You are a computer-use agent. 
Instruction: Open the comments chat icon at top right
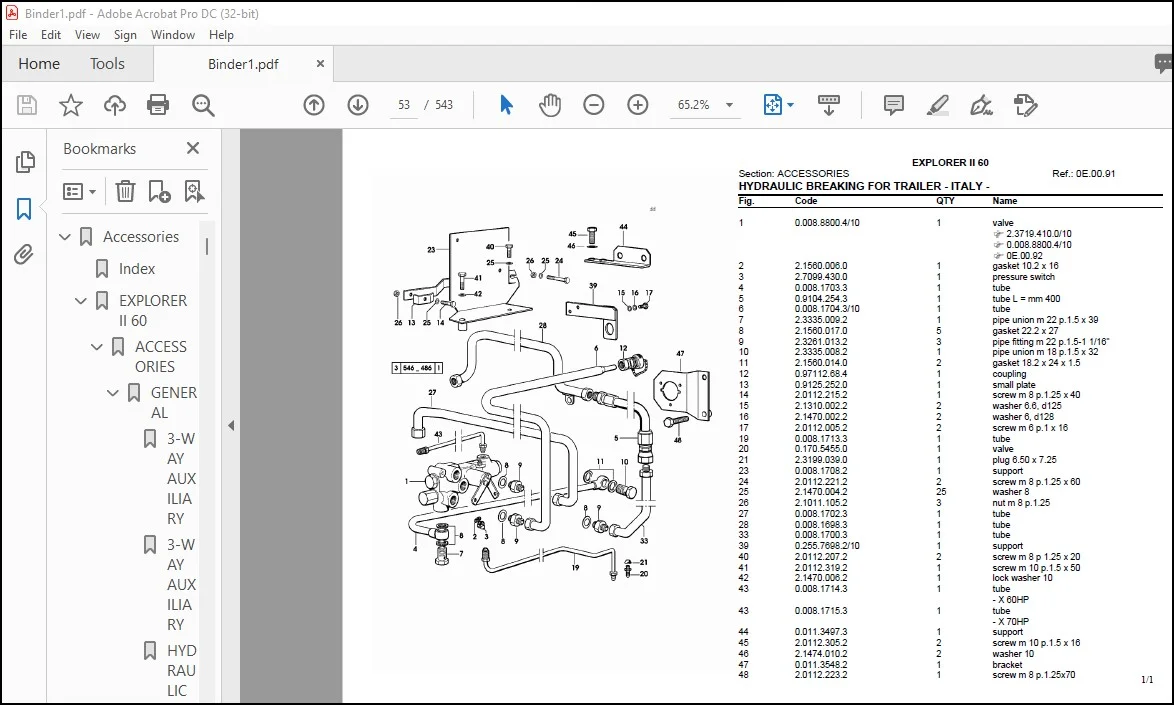coord(1164,64)
